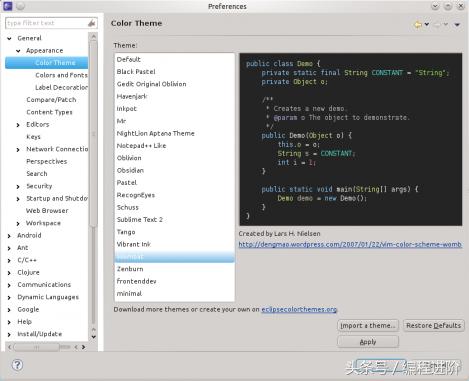Open the eclipsecolorthemes.org link
Screen dimensions: 469x381
299,309
